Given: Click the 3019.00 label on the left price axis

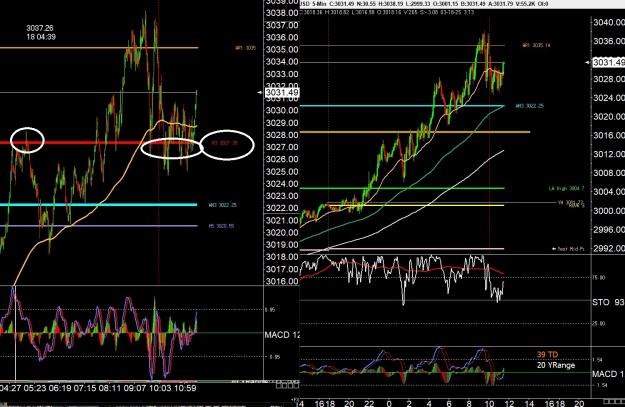Looking at the screenshot, I should tap(282, 245).
